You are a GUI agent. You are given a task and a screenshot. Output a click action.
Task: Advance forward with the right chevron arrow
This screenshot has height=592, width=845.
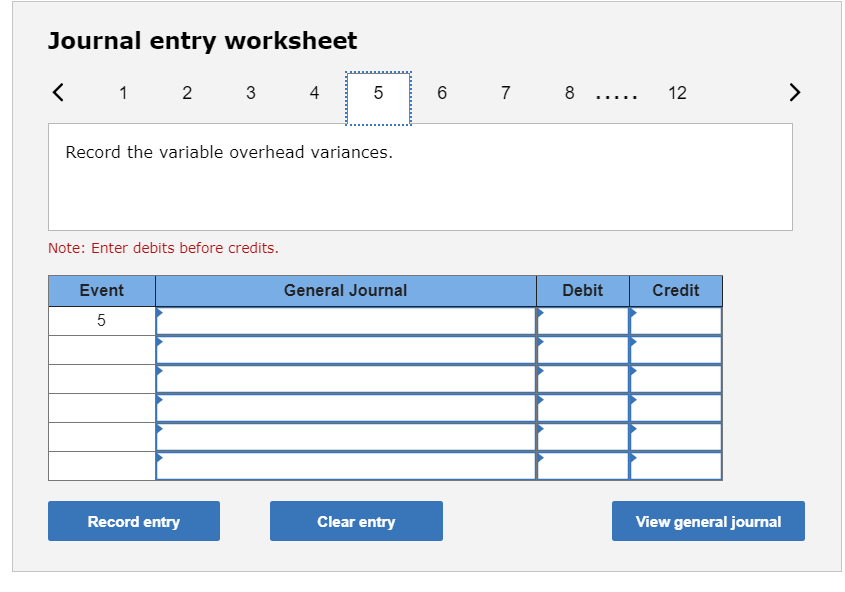(794, 92)
